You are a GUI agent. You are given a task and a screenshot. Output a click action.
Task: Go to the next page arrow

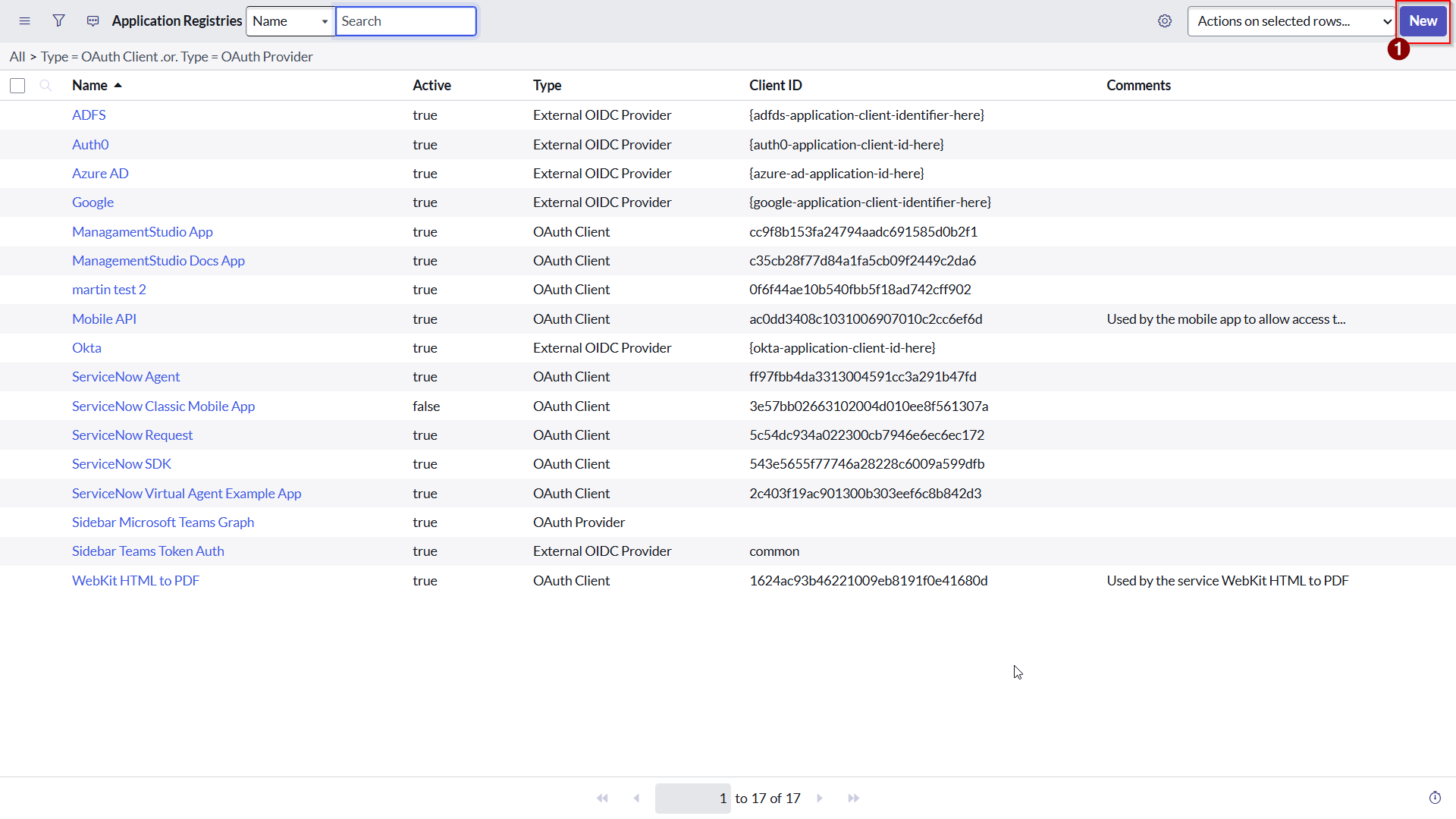coord(820,799)
